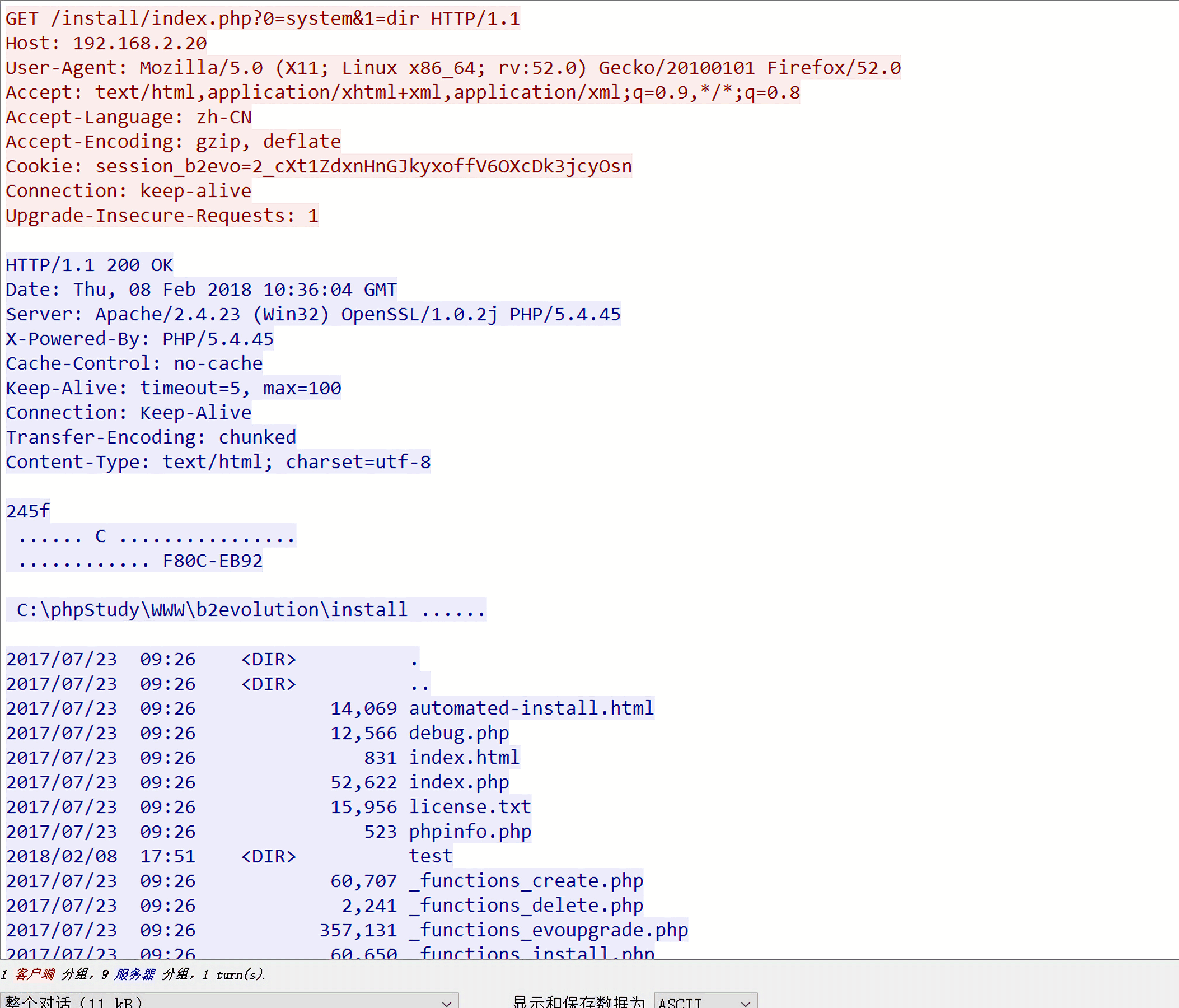1179x1008 pixels.
Task: Click the automated-install.html file entry
Action: click(330, 708)
